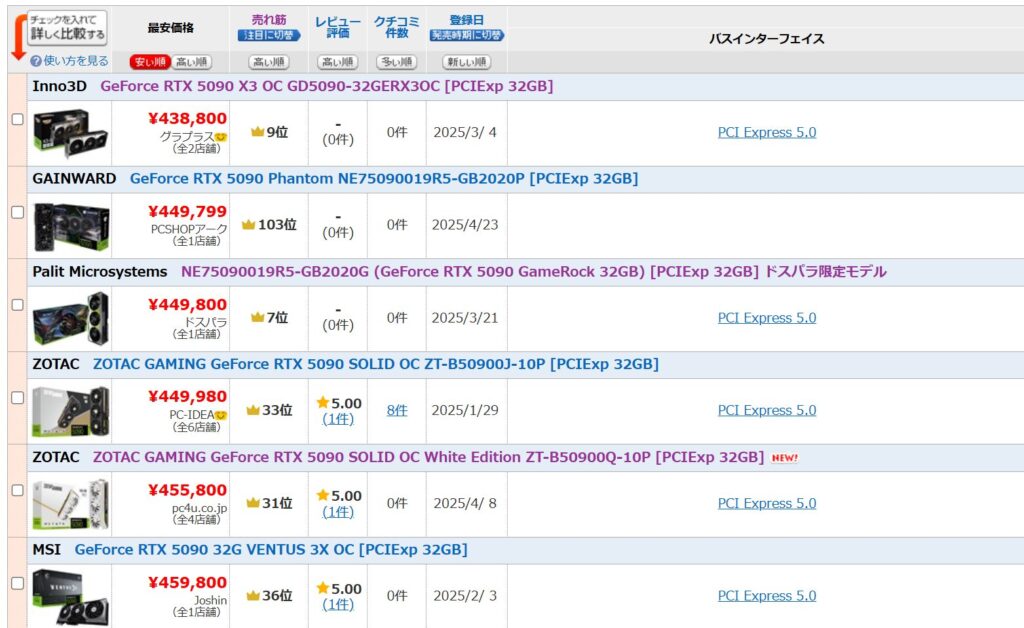Viewport: 1024px width, 628px height.
Task: Open ZOTAC SOLID OC ZT-B50900J-10P product link
Action: (x=376, y=364)
